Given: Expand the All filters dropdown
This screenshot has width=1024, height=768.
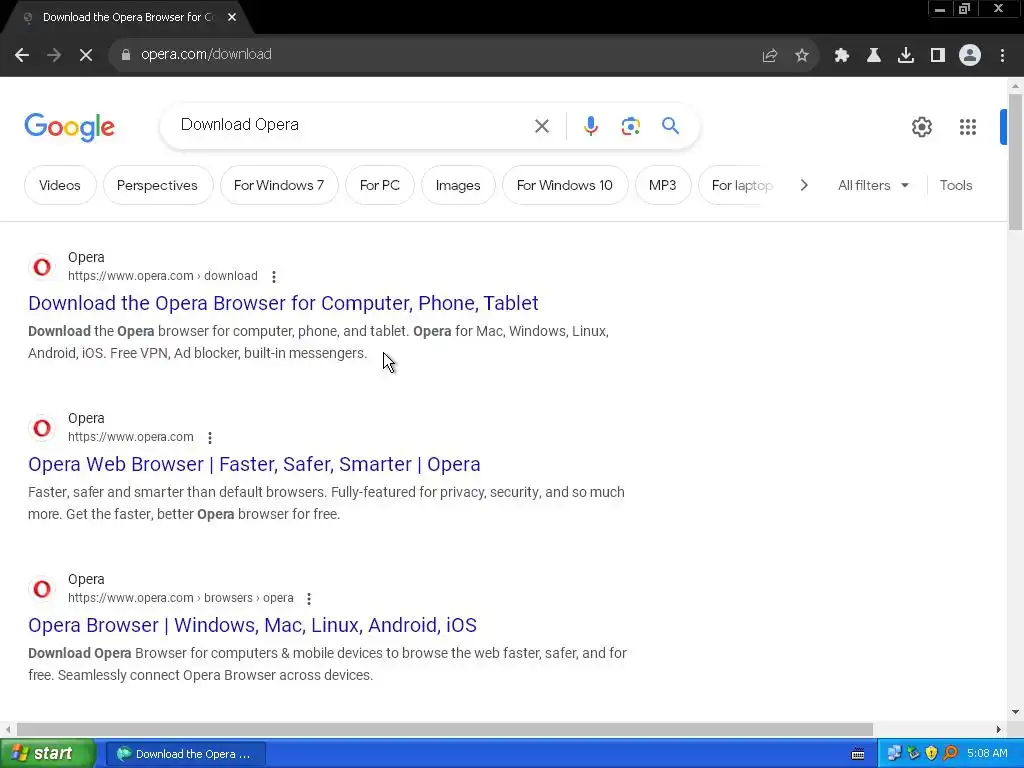Looking at the screenshot, I should [x=873, y=185].
